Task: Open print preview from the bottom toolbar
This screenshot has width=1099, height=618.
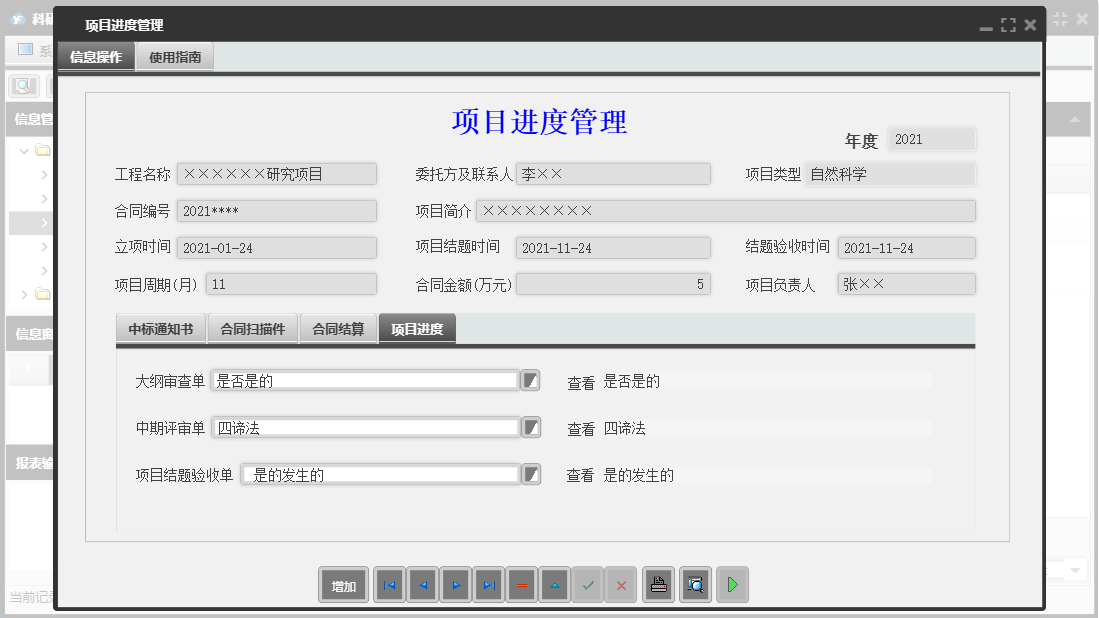Action: pyautogui.click(x=695, y=585)
